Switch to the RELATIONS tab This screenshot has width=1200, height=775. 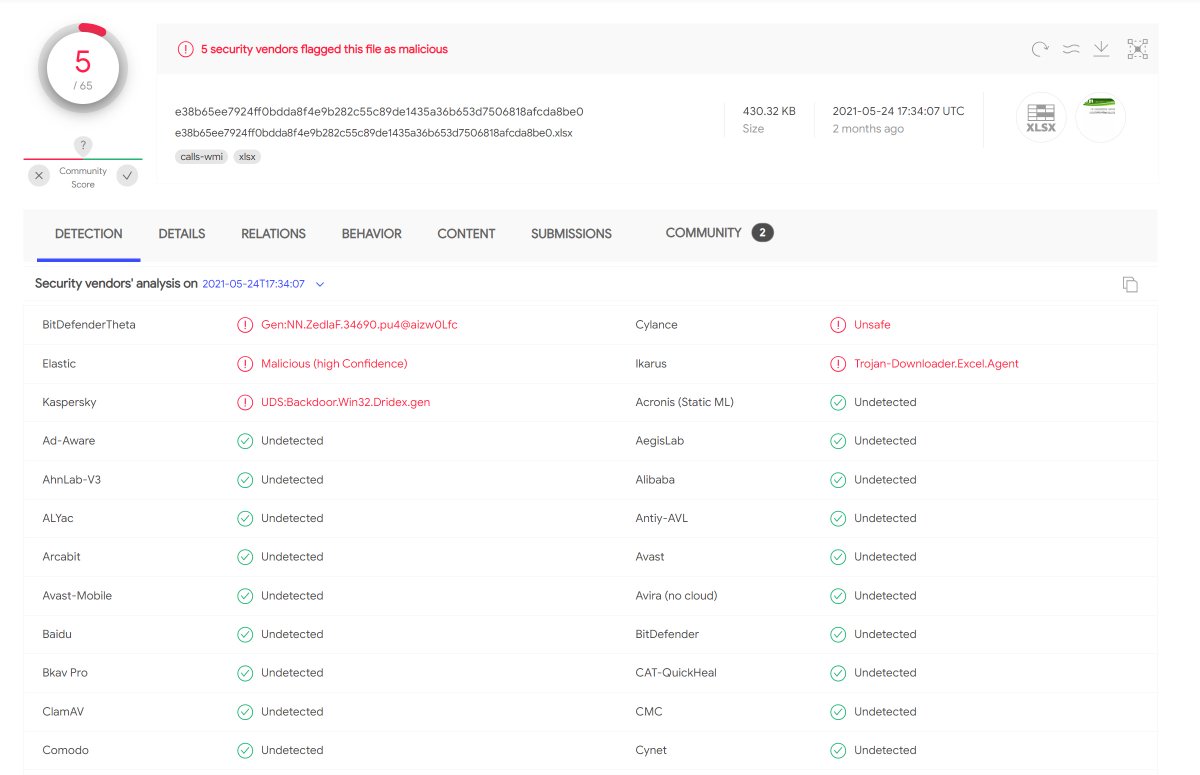pos(273,234)
